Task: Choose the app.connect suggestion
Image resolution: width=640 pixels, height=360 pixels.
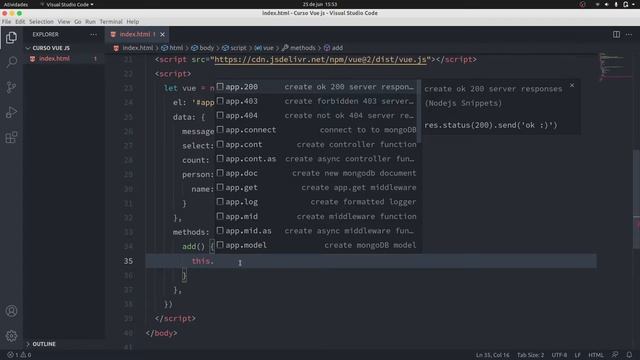Action: pos(316,130)
